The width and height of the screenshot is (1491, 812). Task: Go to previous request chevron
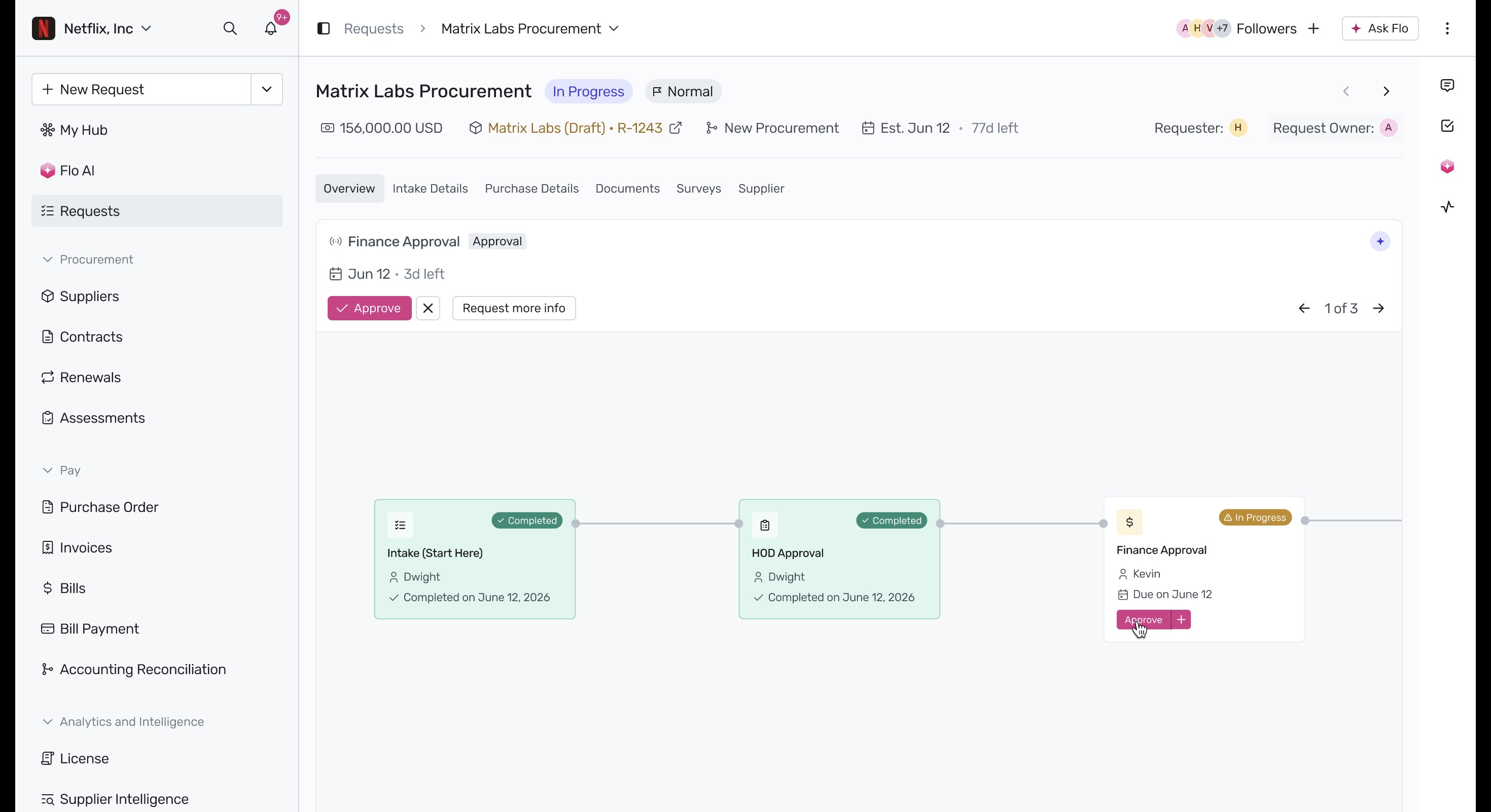(1346, 91)
